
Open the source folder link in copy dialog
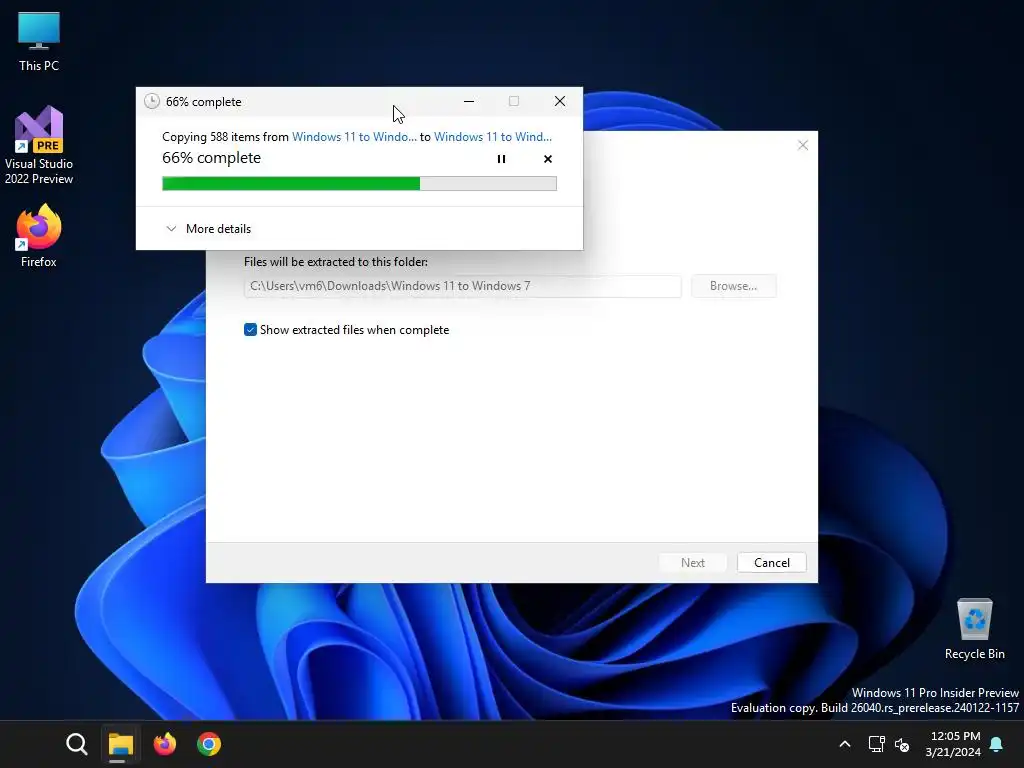click(354, 136)
